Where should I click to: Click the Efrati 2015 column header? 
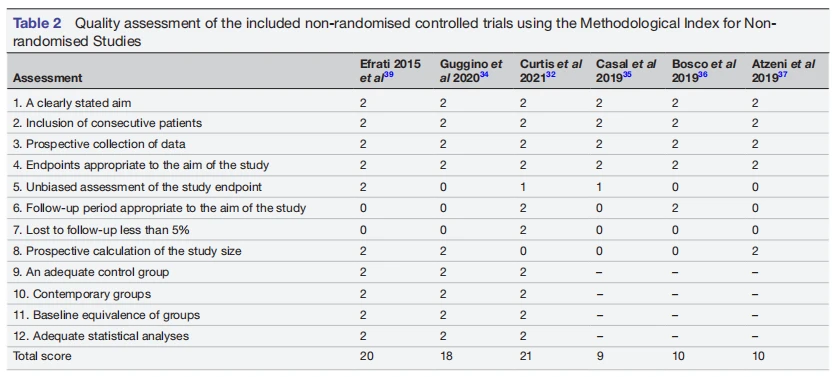coord(390,71)
